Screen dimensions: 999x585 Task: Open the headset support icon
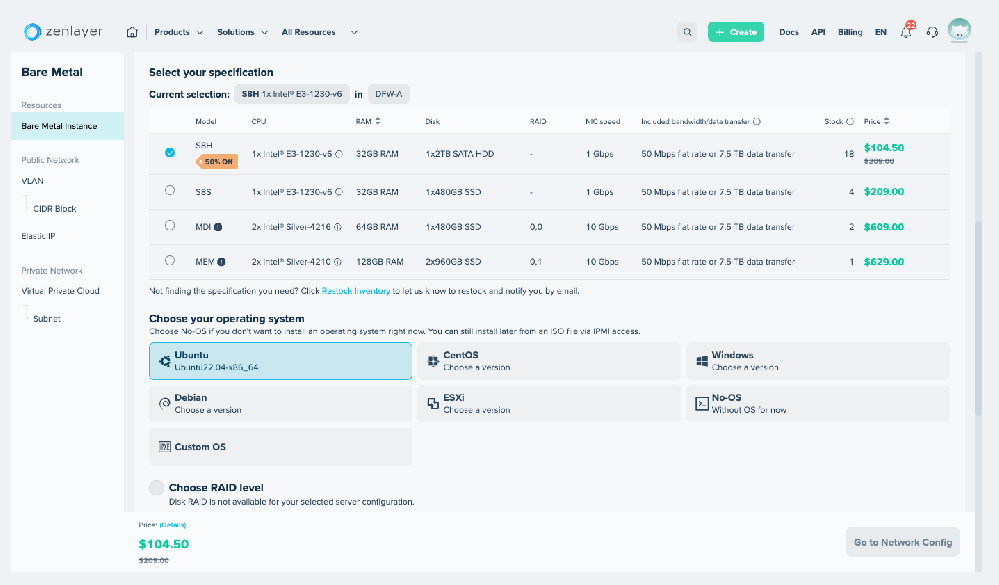[x=932, y=32]
